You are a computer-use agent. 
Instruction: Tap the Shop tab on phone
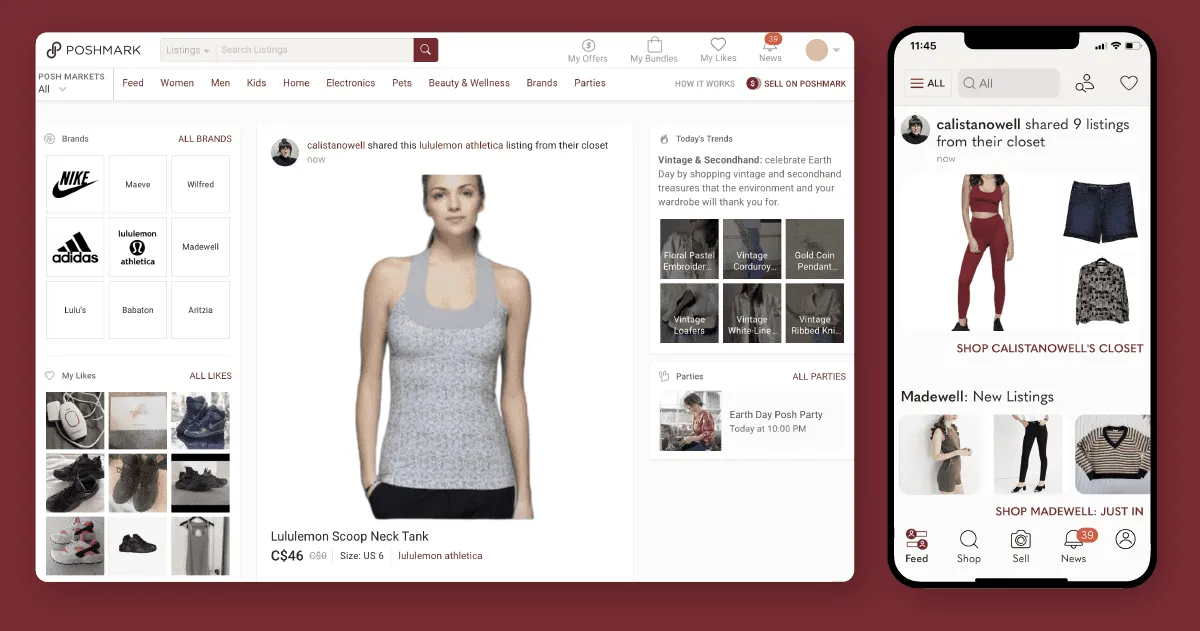(969, 546)
